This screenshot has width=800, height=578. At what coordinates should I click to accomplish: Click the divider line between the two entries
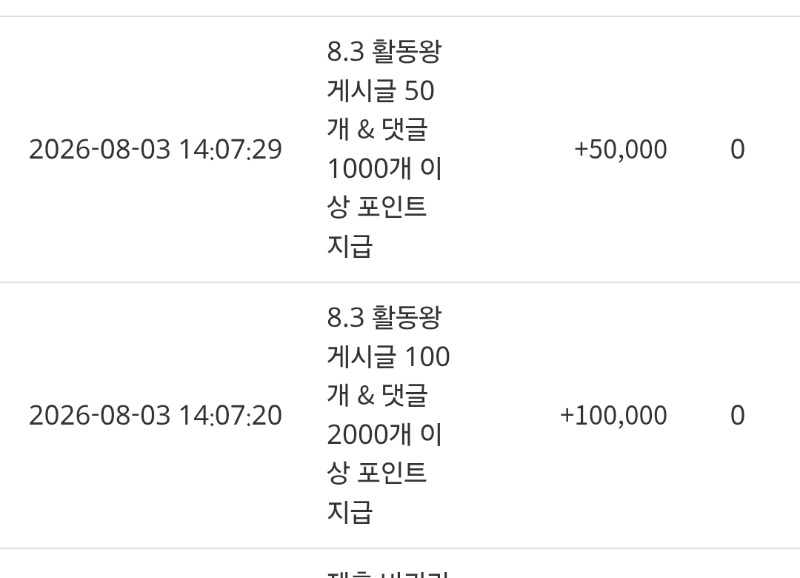click(x=400, y=282)
